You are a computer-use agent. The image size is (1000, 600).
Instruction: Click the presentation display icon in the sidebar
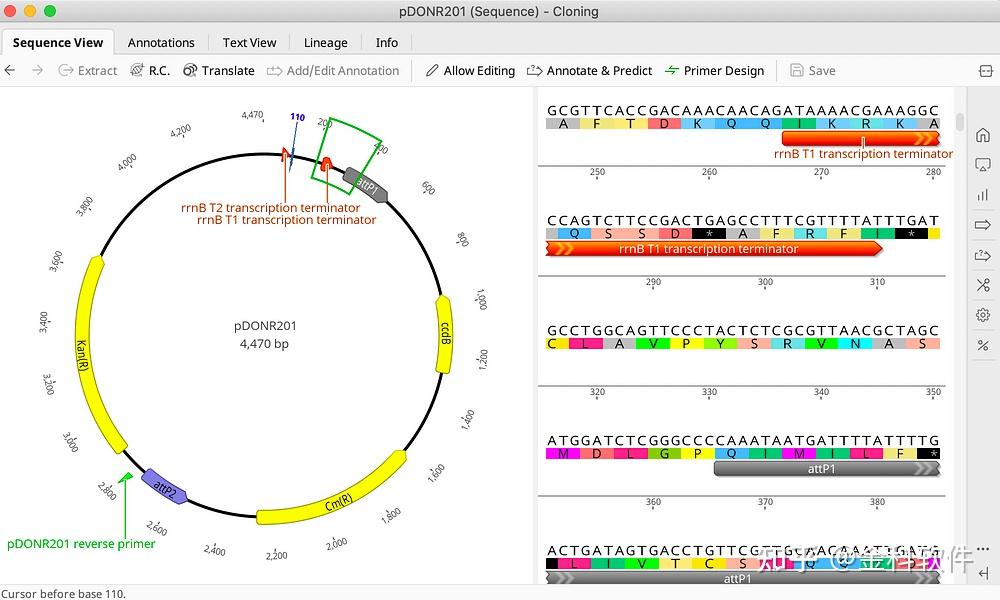(982, 164)
